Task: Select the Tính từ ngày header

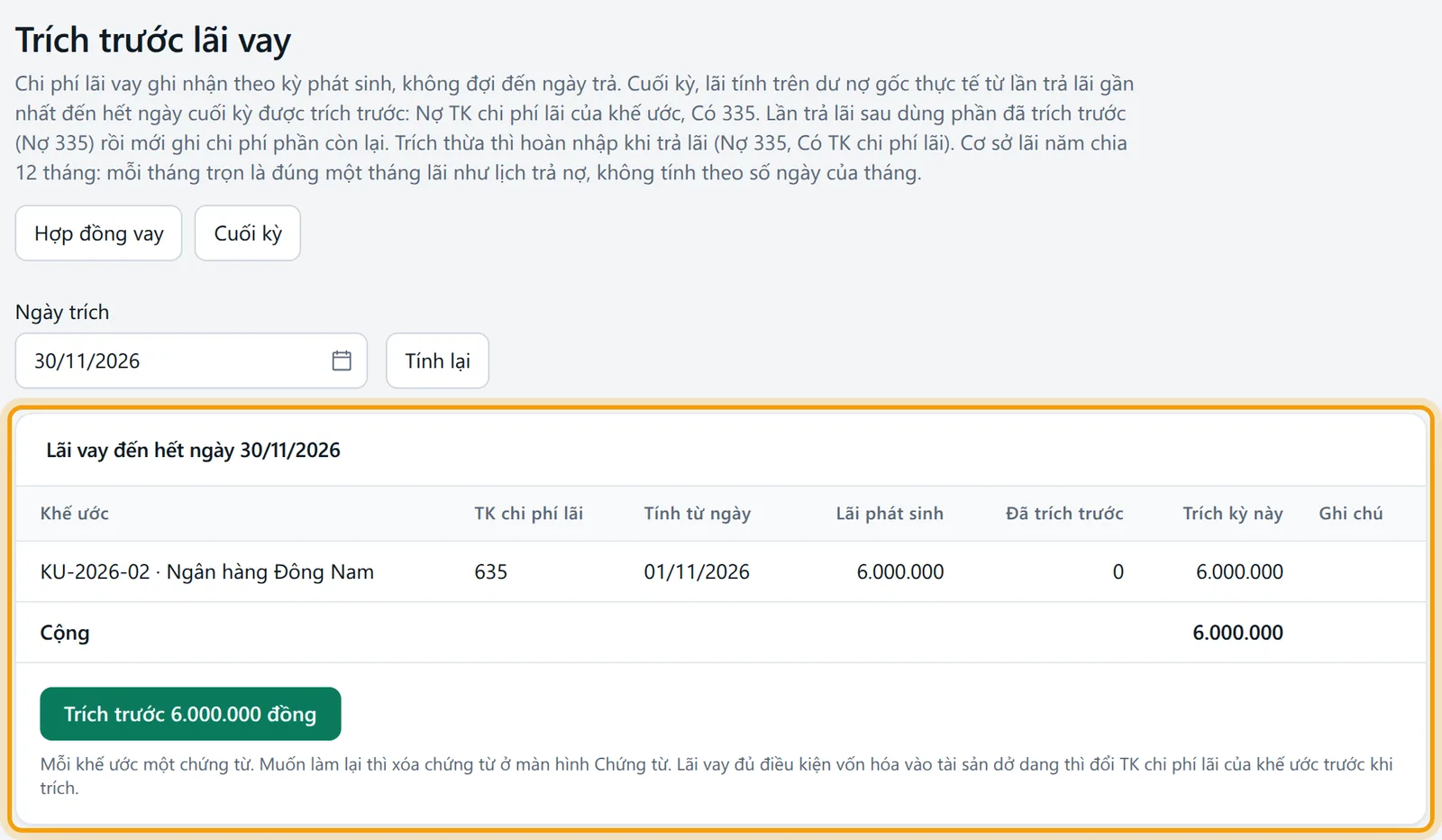Action: click(697, 514)
